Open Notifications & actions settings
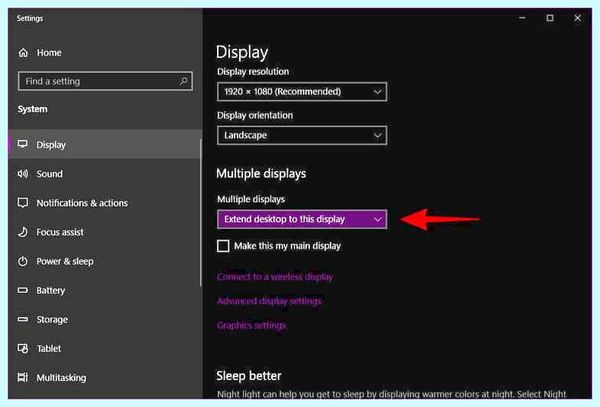This screenshot has width=600, height=407. coord(82,203)
